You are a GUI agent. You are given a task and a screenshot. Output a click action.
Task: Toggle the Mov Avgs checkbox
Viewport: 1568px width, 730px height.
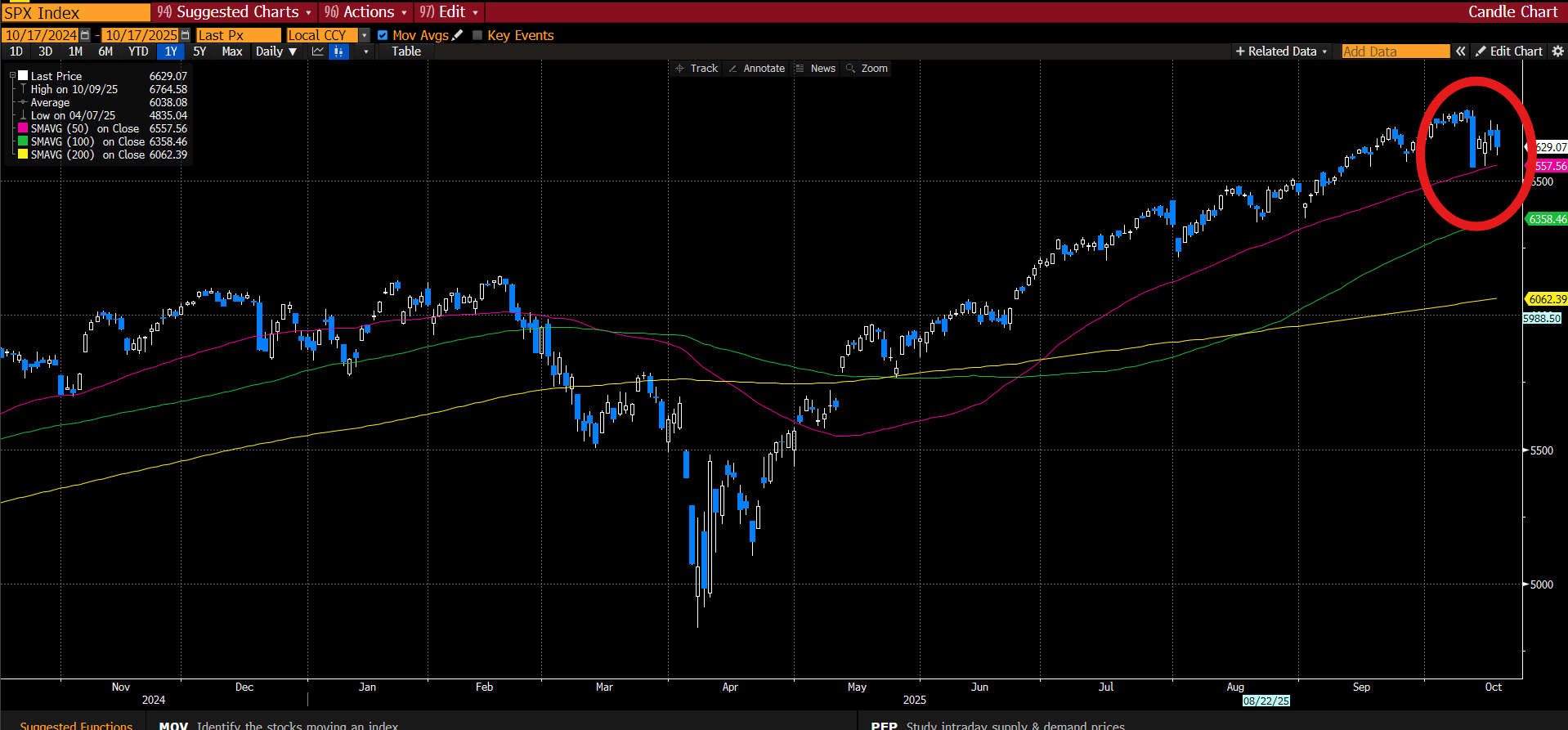tap(383, 35)
